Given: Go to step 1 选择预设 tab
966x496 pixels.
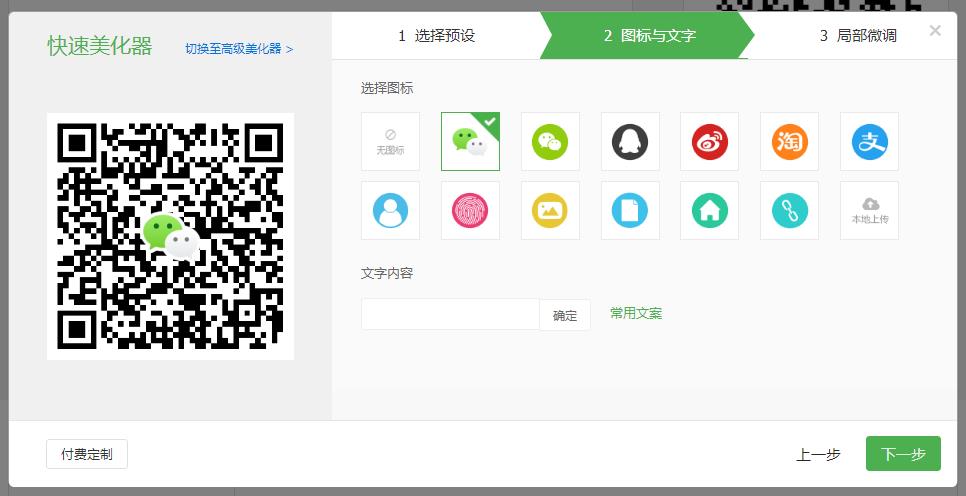Looking at the screenshot, I should tap(436, 36).
